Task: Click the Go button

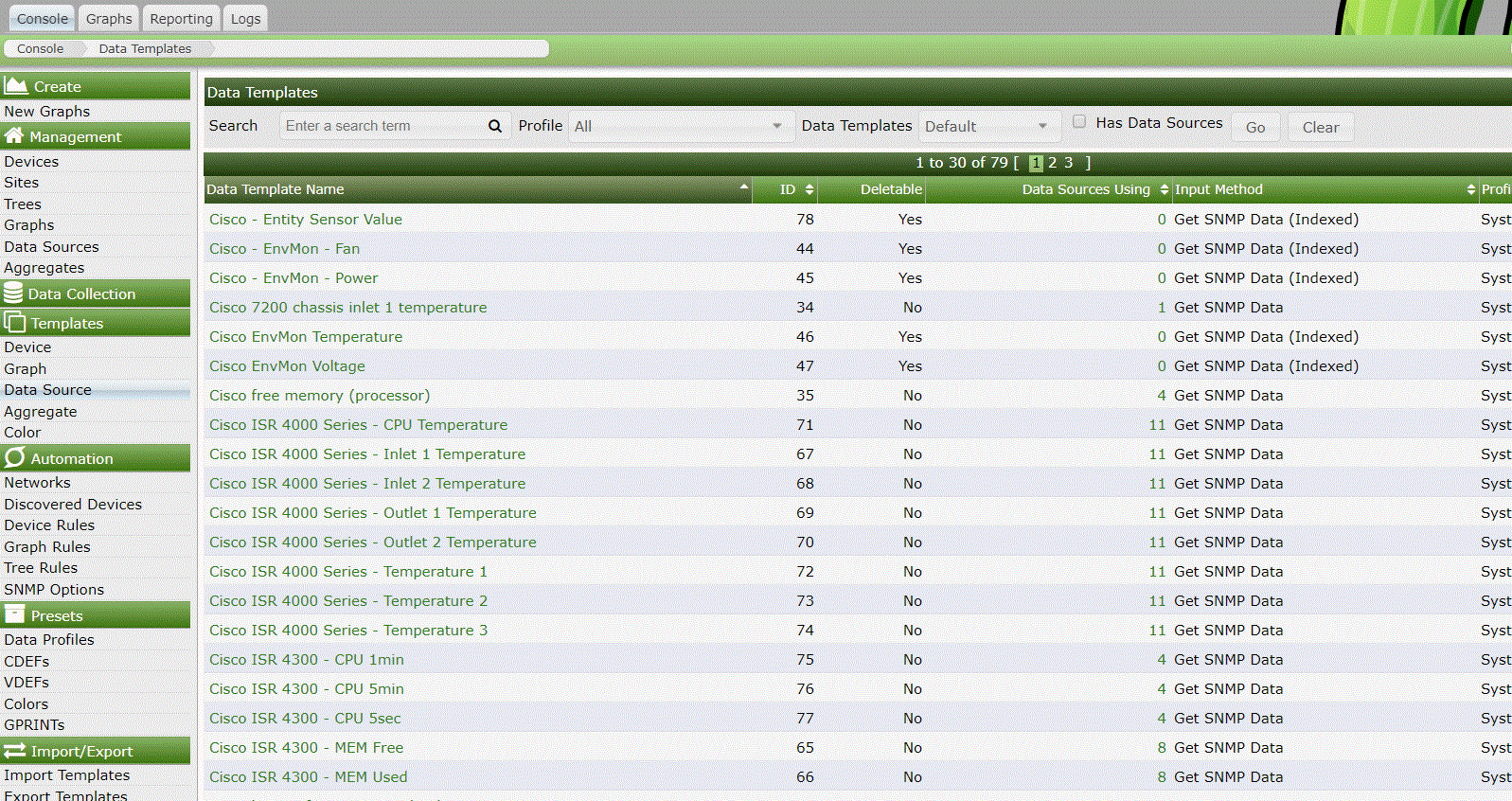Action: [x=1255, y=127]
